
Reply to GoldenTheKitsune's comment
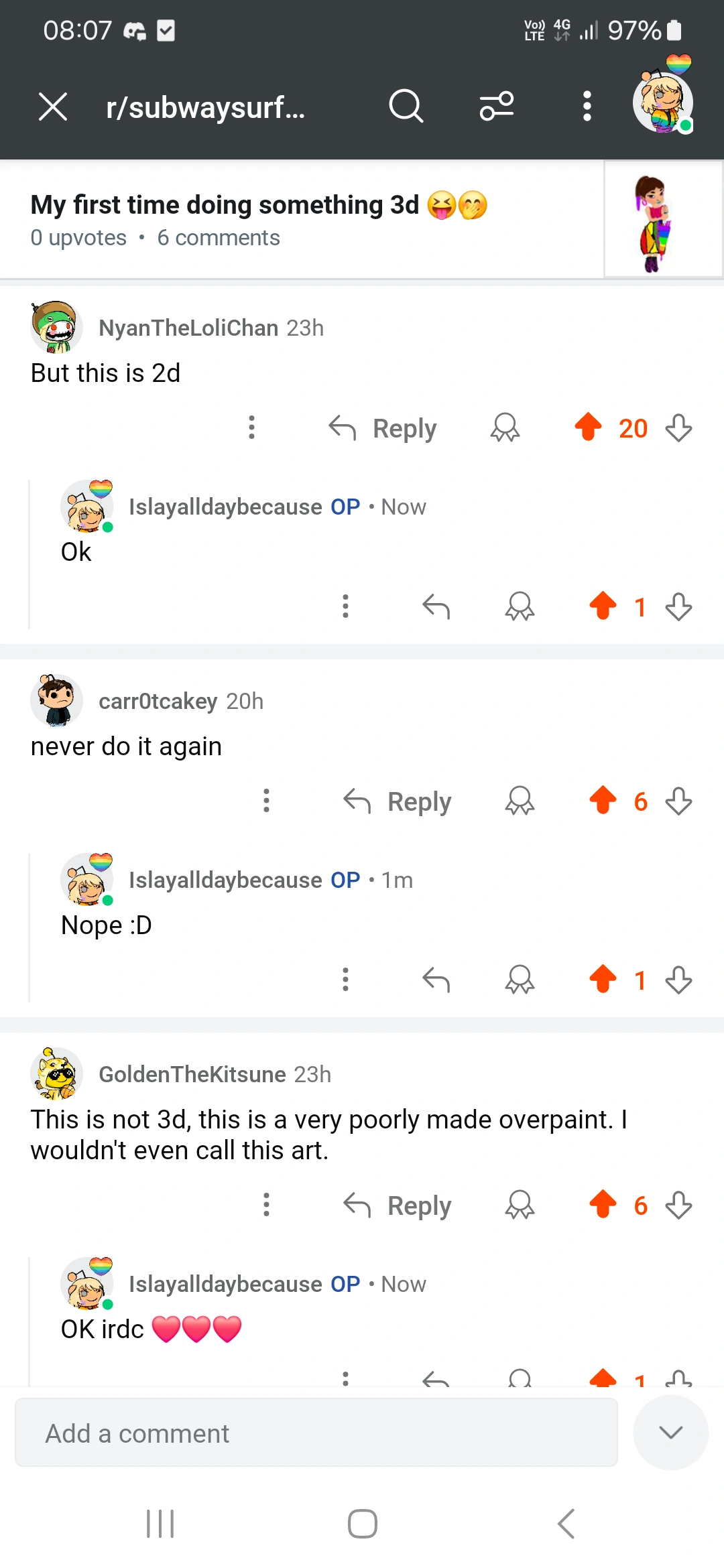point(396,1204)
